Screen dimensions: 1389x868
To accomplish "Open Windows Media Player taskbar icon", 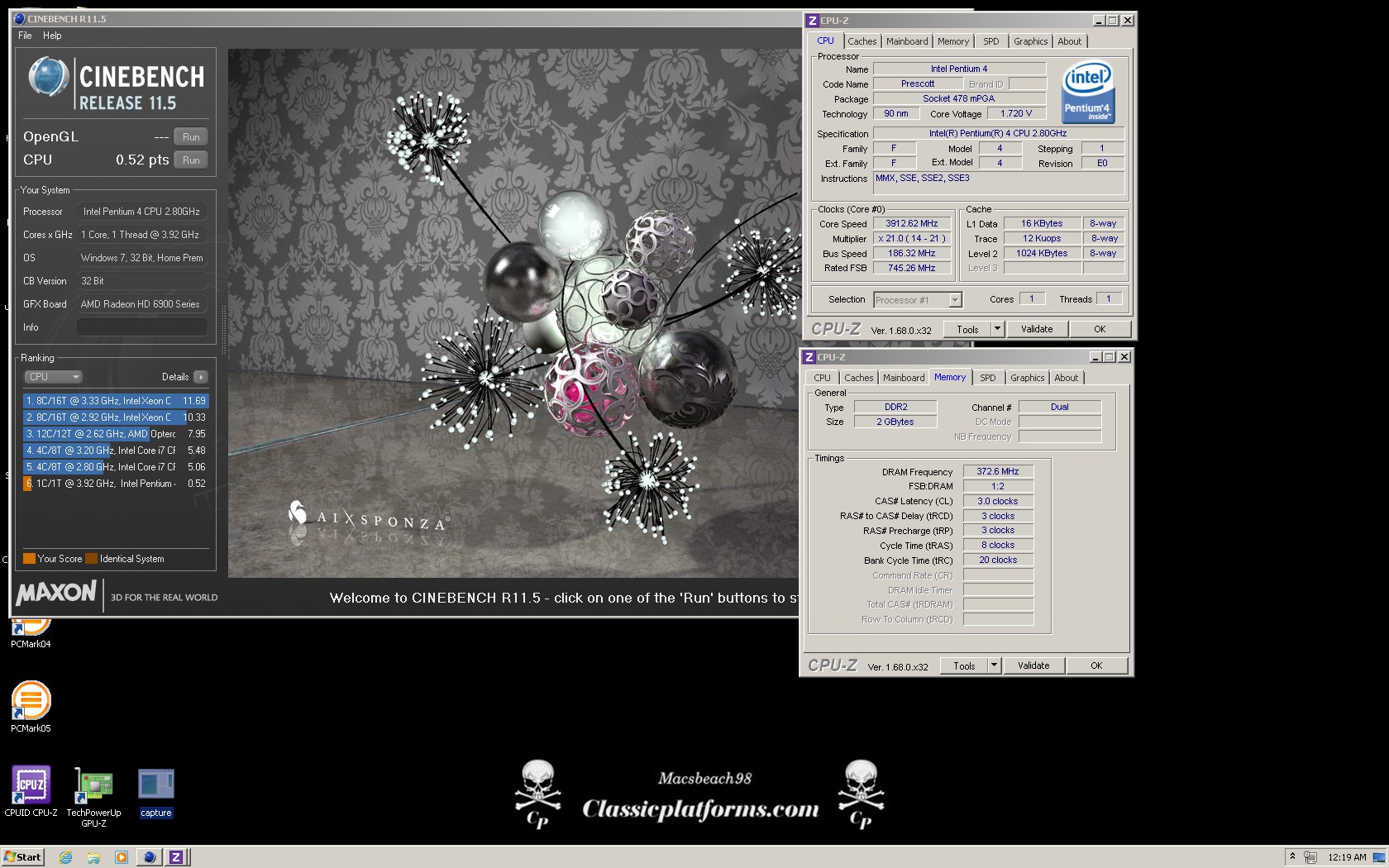I will pyautogui.click(x=122, y=857).
